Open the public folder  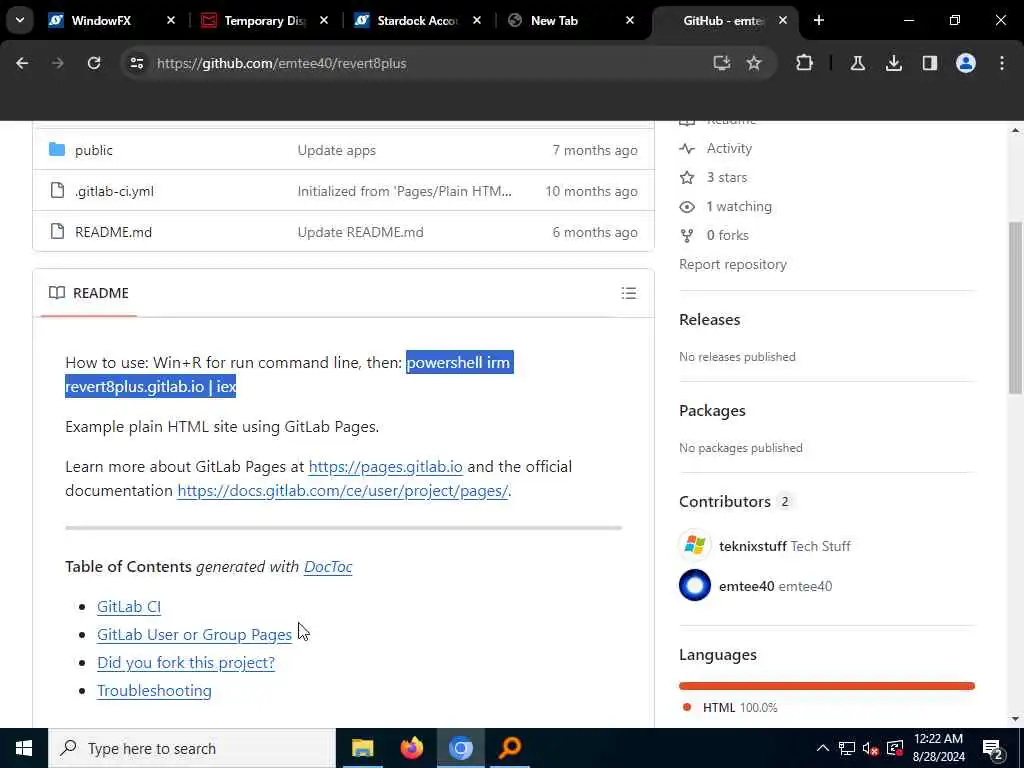point(93,150)
